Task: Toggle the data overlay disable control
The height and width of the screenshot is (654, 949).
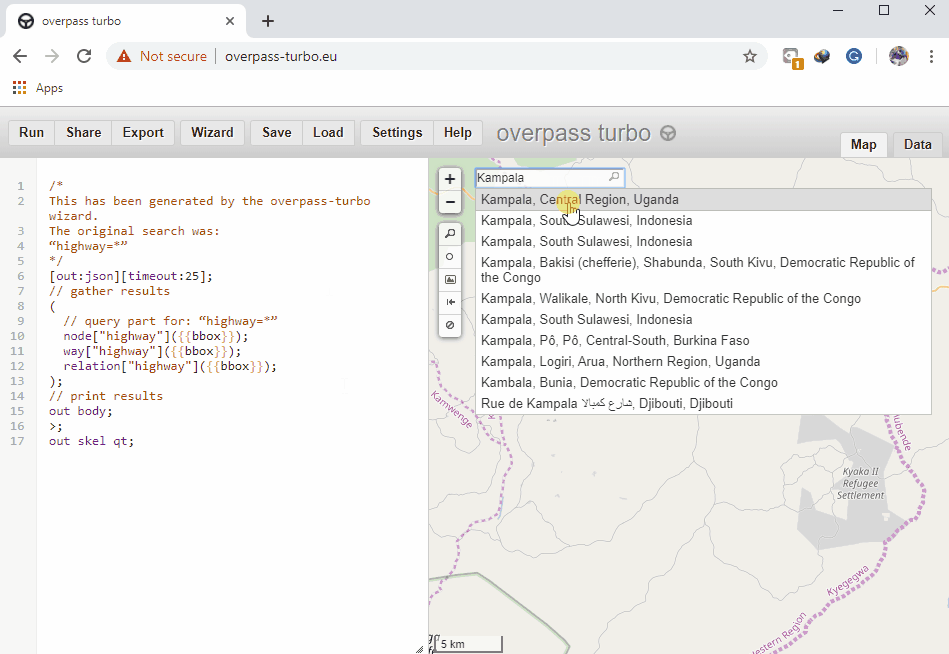Action: (x=450, y=325)
